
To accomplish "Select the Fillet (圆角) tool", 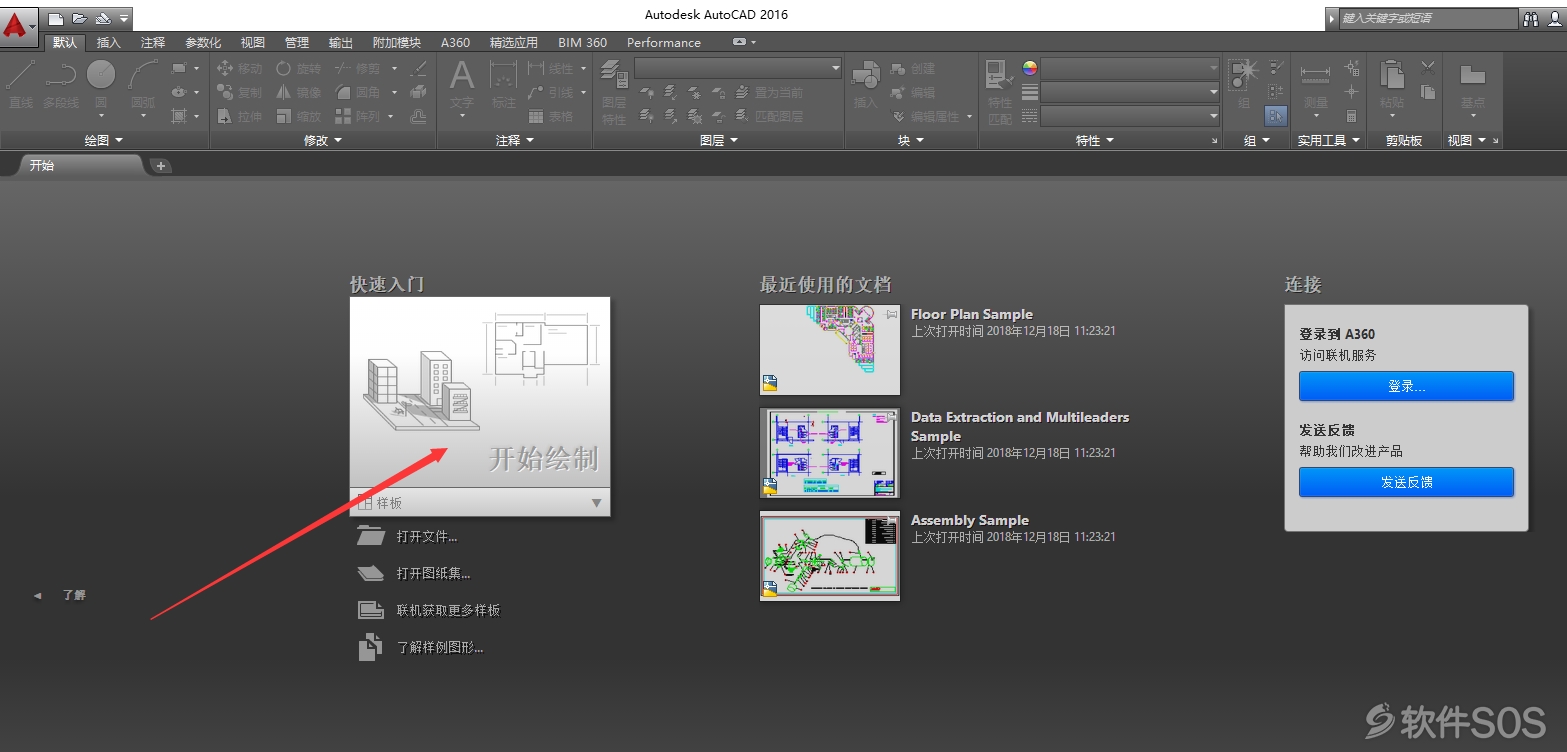I will 357,92.
